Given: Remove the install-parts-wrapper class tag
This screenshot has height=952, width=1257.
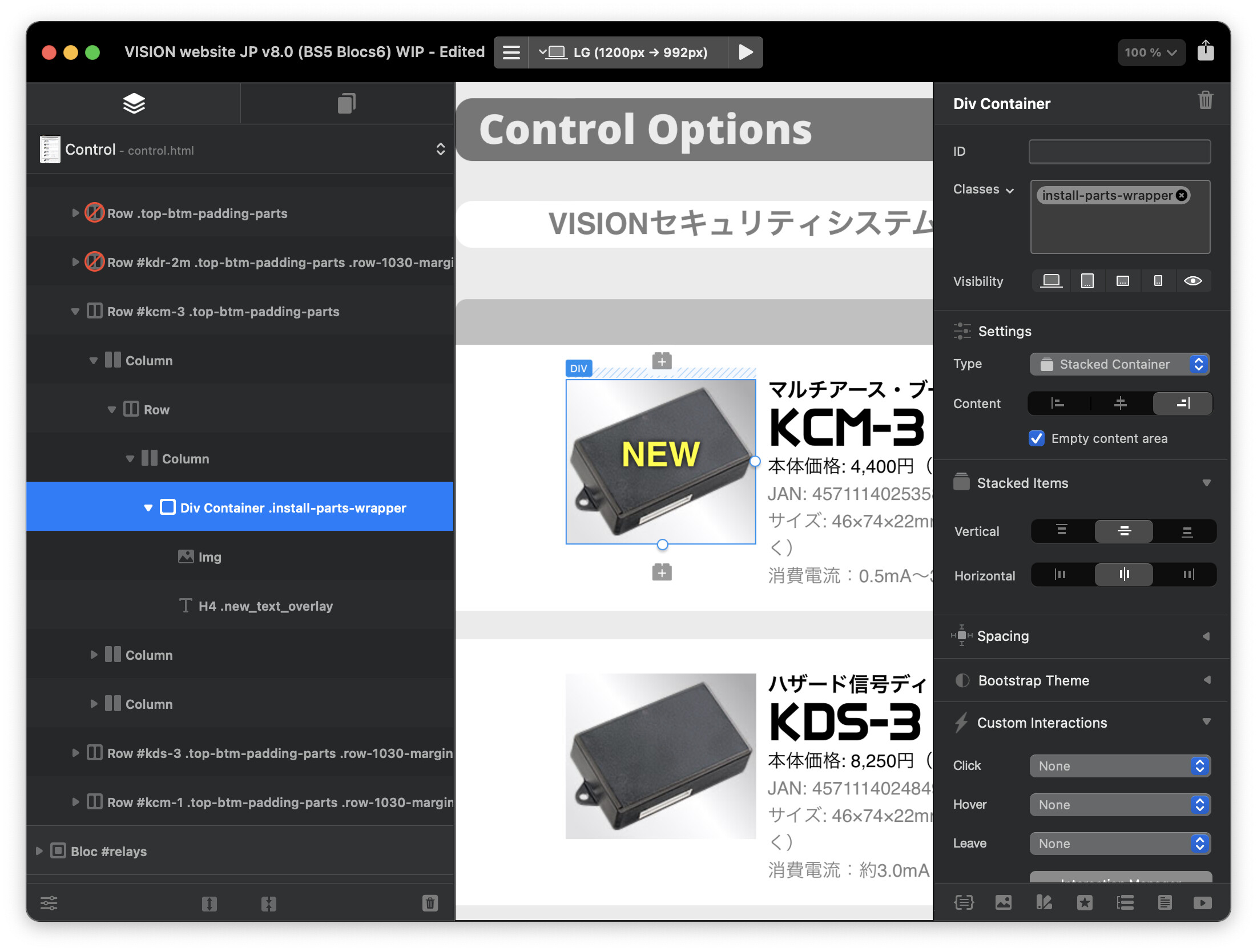Looking at the screenshot, I should tap(1182, 195).
